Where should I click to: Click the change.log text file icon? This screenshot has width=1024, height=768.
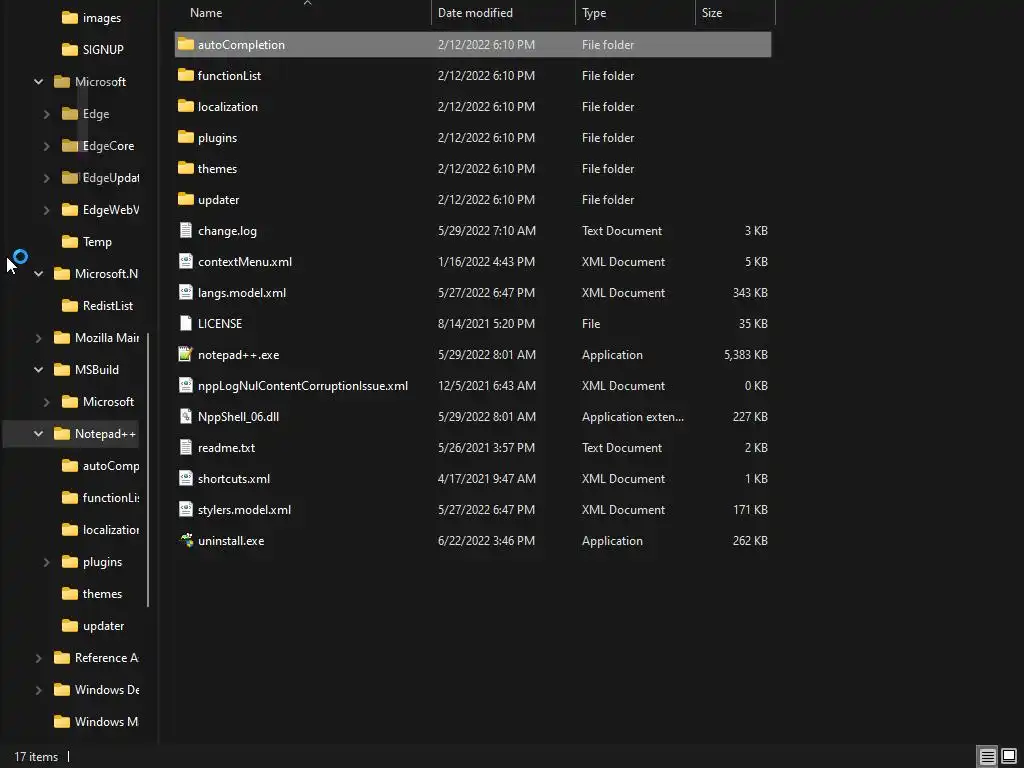[x=185, y=230]
